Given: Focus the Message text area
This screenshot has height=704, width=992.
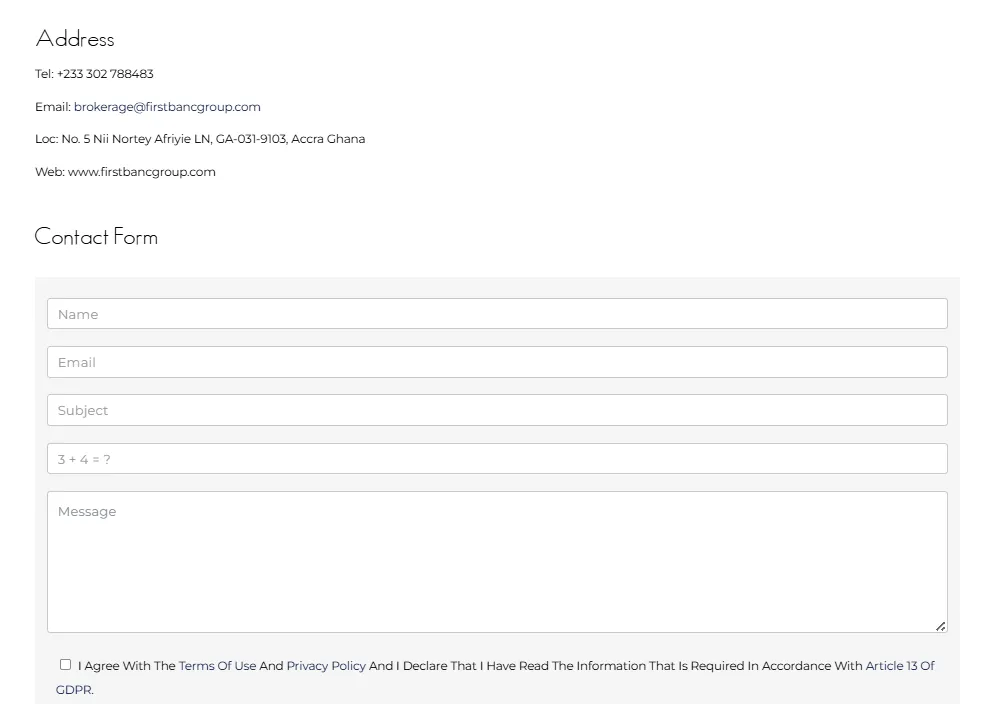Looking at the screenshot, I should click(x=497, y=561).
